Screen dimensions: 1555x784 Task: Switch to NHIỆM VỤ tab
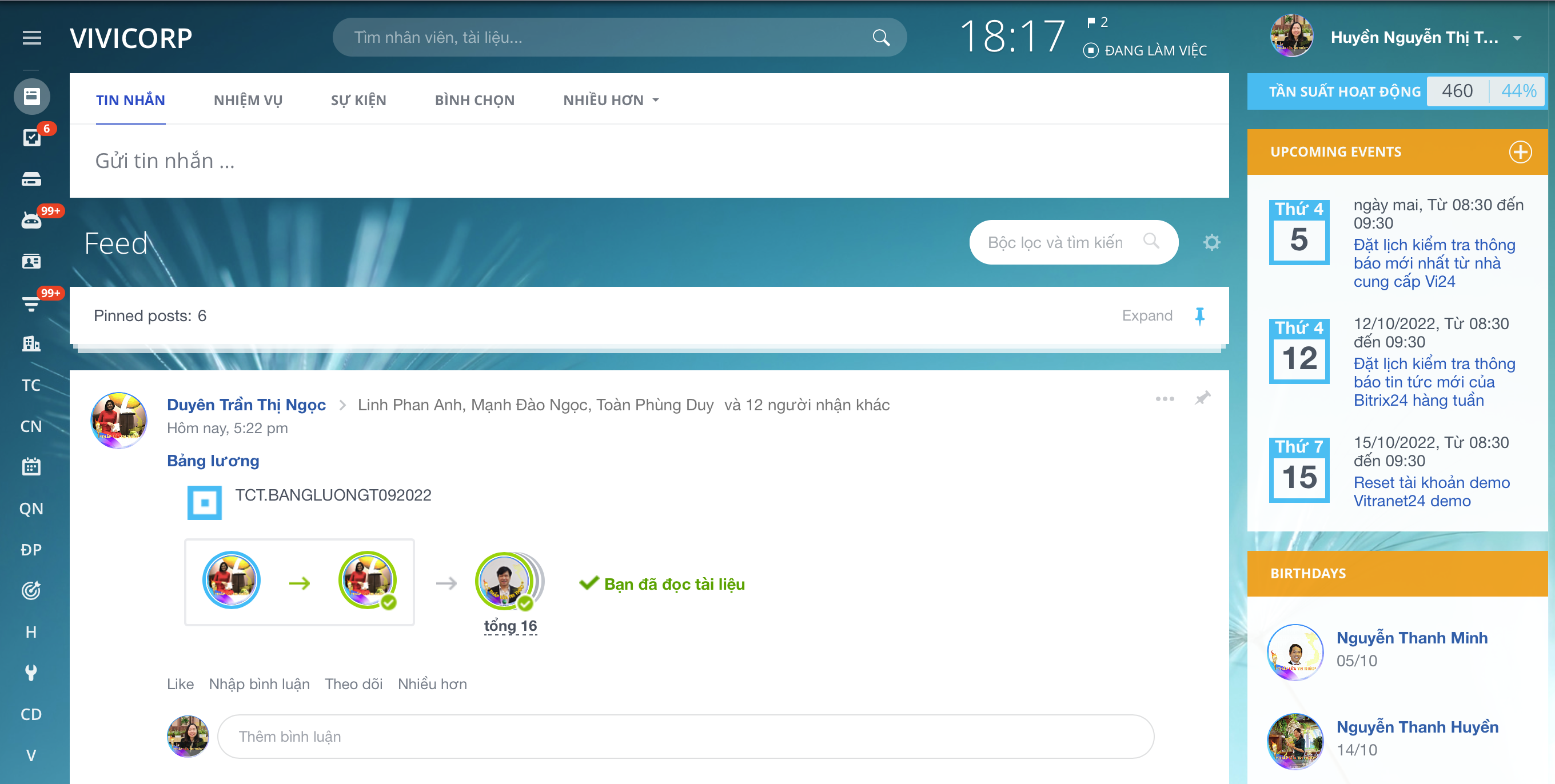(248, 100)
